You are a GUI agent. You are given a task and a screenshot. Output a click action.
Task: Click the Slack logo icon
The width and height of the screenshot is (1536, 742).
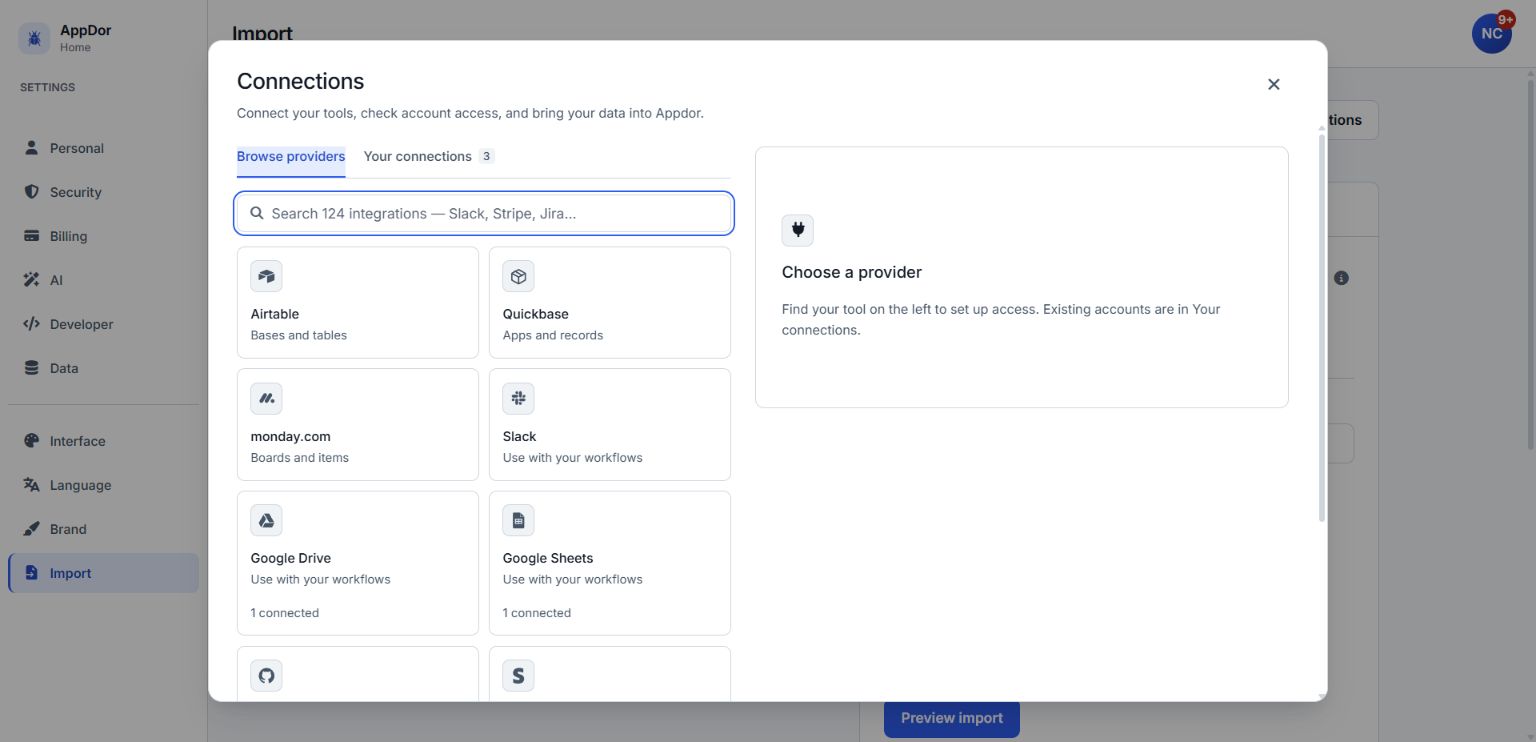518,398
